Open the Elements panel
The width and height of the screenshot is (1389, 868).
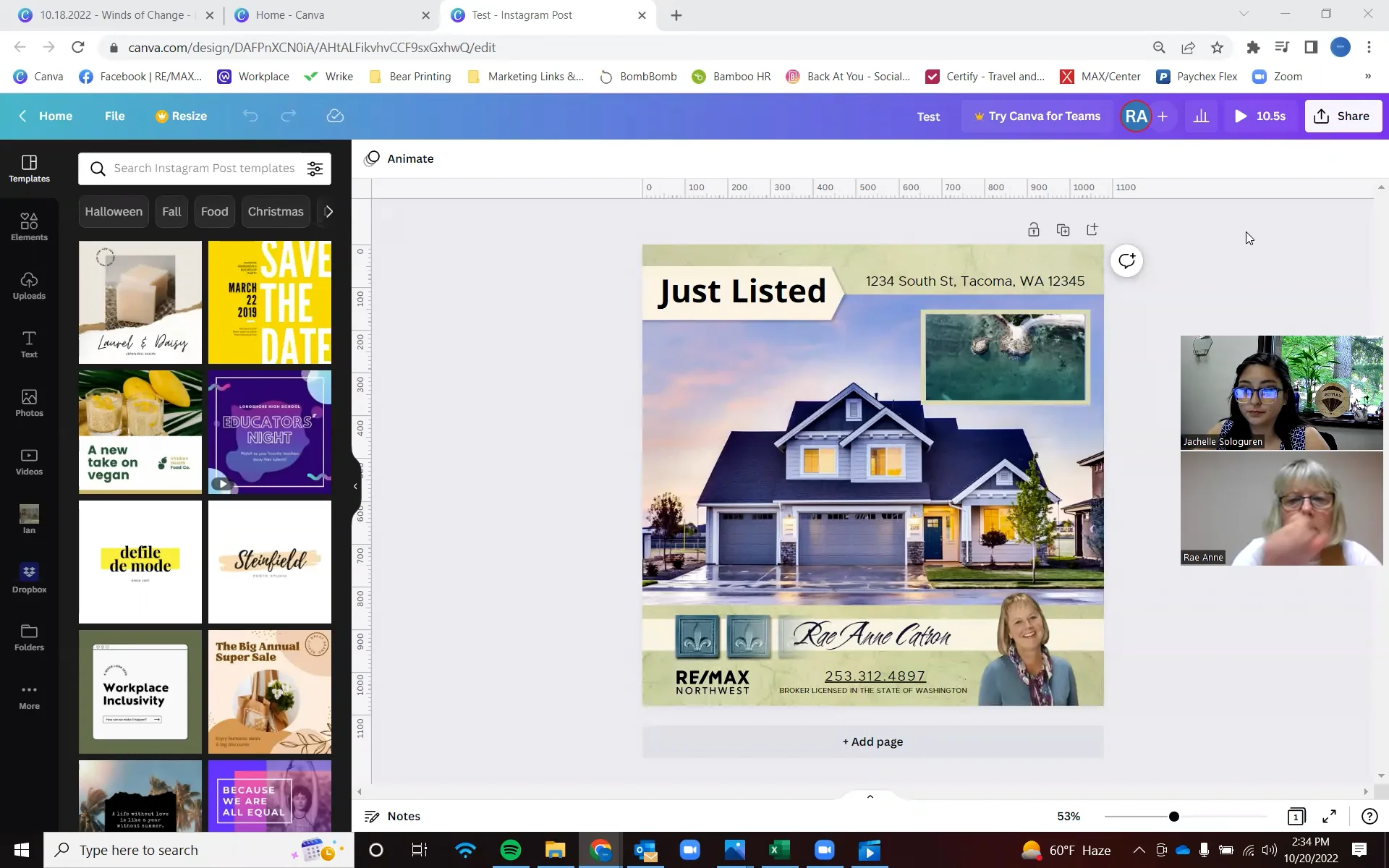click(x=29, y=226)
